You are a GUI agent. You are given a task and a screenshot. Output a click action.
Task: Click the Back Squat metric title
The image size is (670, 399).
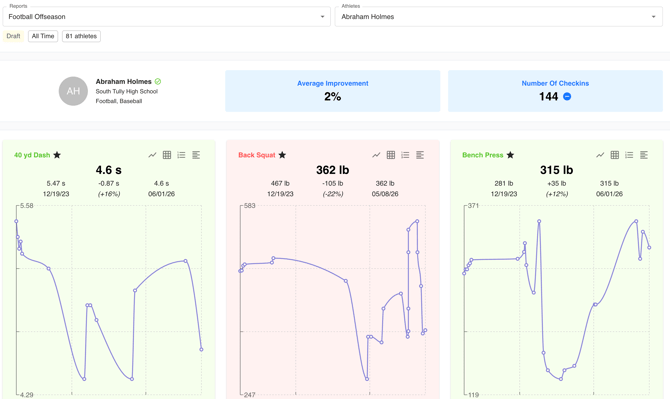[x=257, y=155]
